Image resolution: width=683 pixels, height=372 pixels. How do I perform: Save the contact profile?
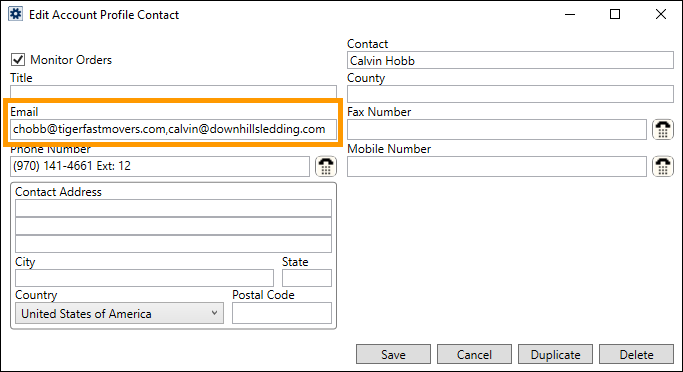tap(393, 354)
